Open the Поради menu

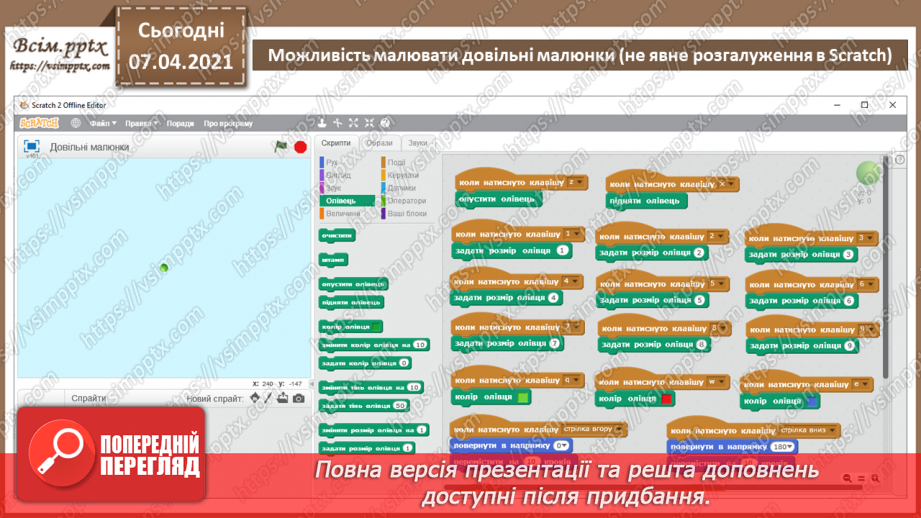tap(180, 123)
